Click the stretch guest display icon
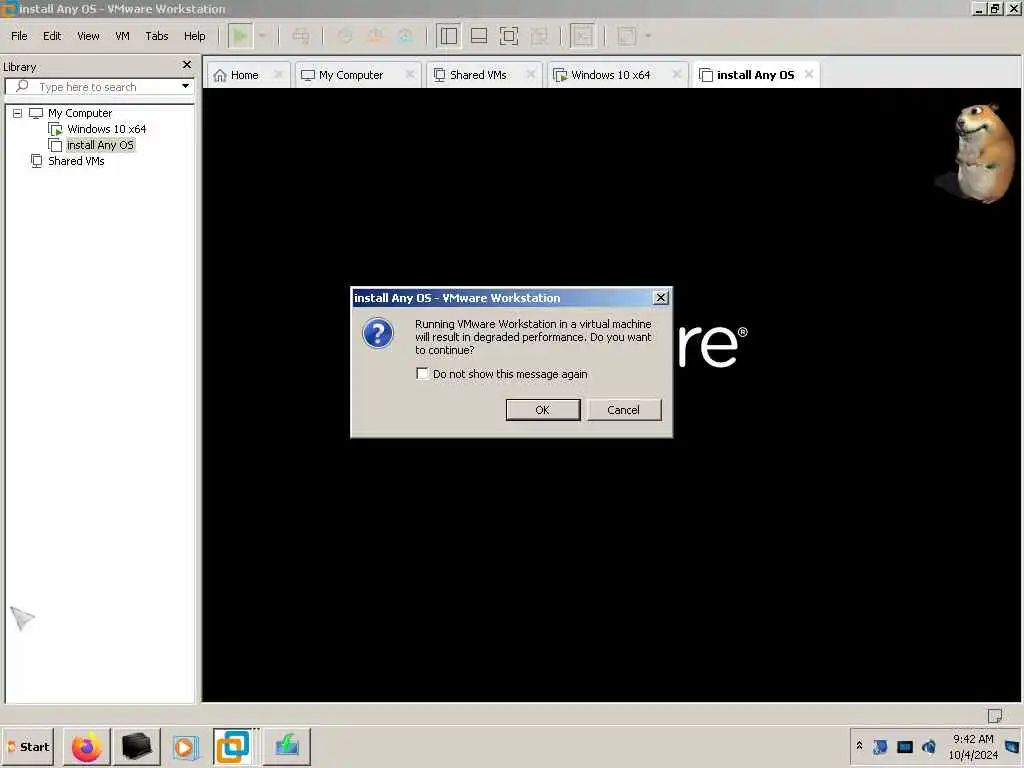1024x768 pixels. coord(626,36)
